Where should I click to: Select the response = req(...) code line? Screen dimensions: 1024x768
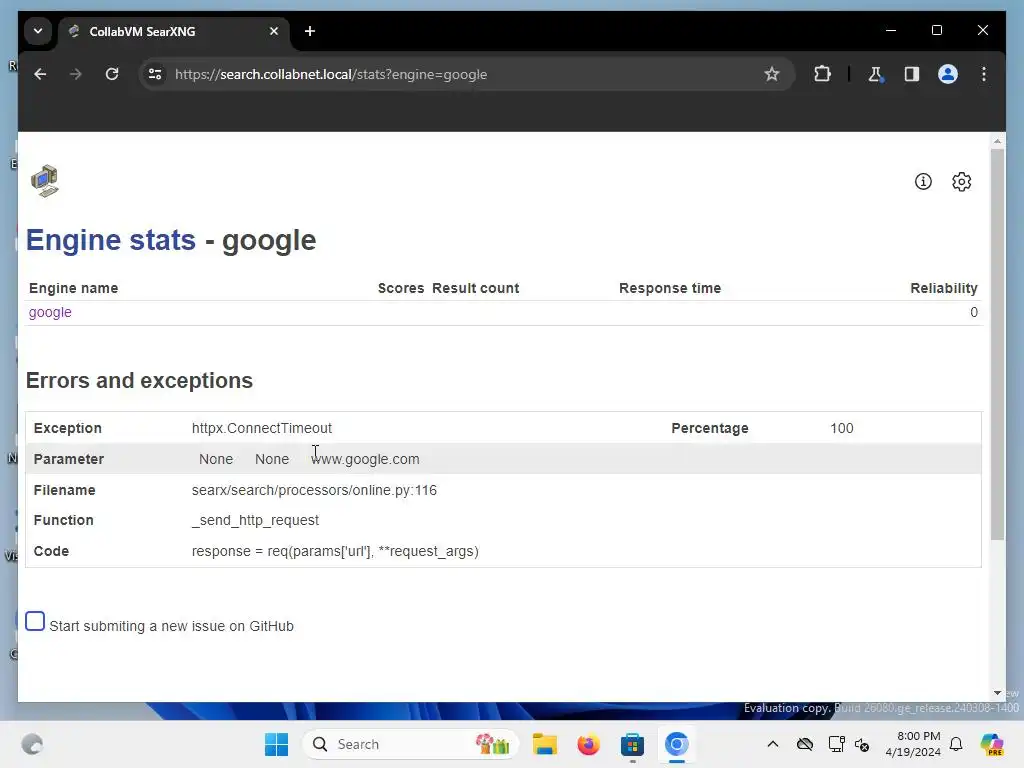335,551
